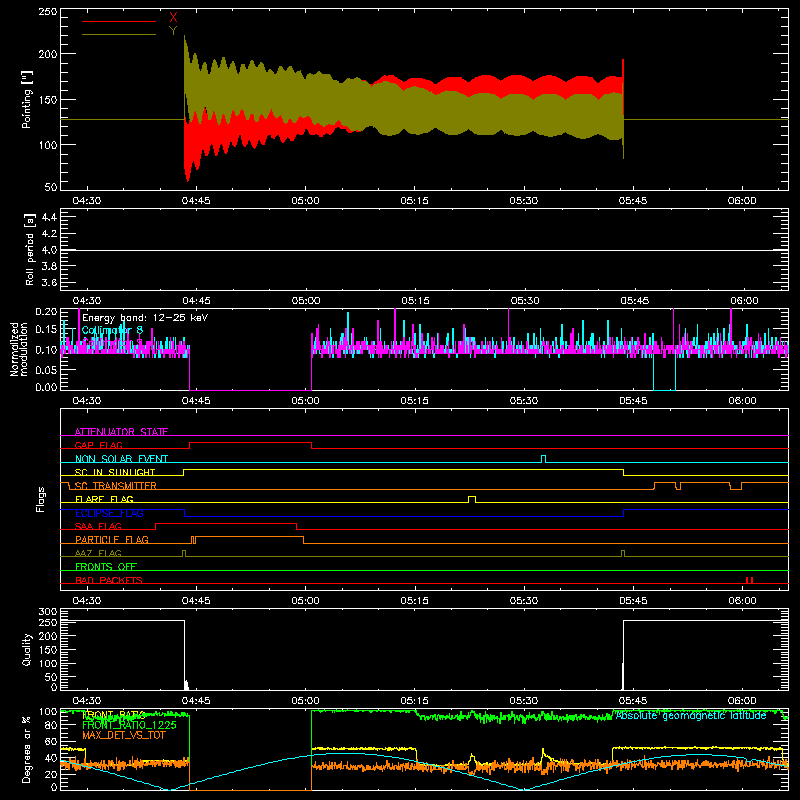
Task: Click the BAD_PACKETS label
Action: [x=109, y=580]
